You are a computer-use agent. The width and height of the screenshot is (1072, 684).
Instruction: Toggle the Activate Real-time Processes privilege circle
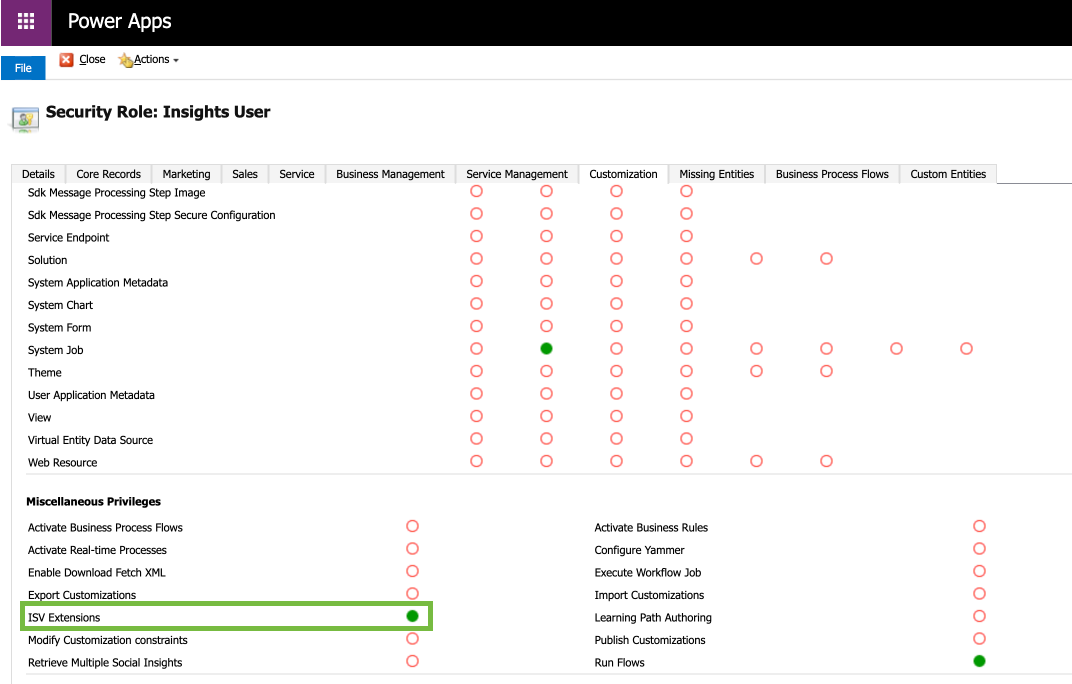(x=412, y=549)
